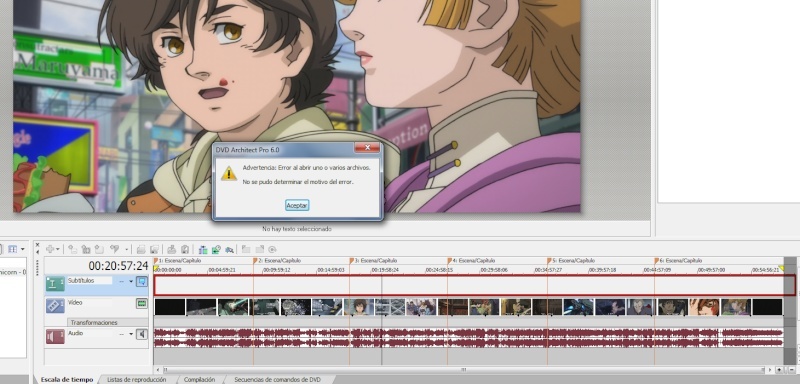Click the timeline scrollbar left arrow

(158, 370)
